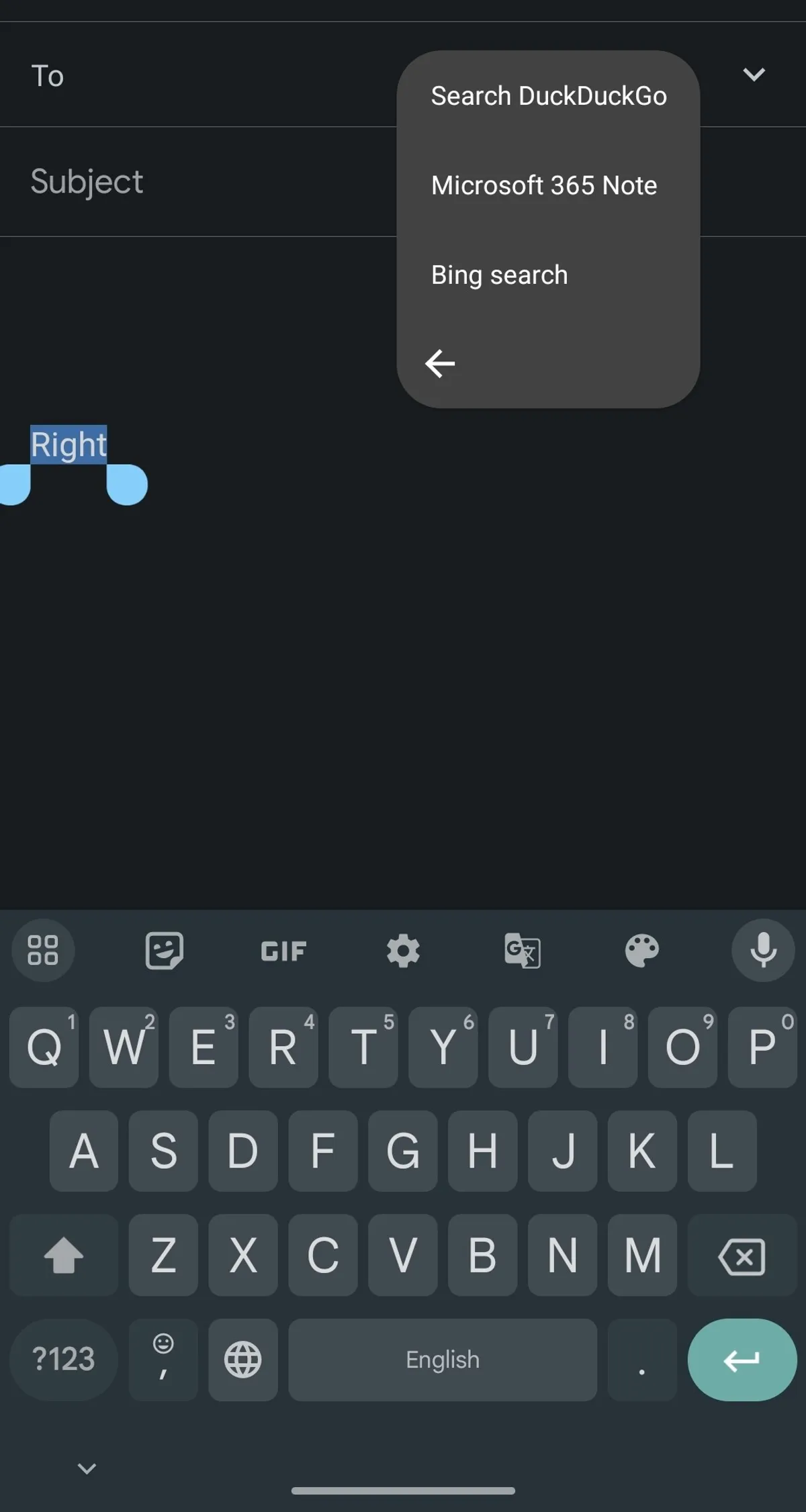Open the keyboard apps grid menu

click(43, 950)
